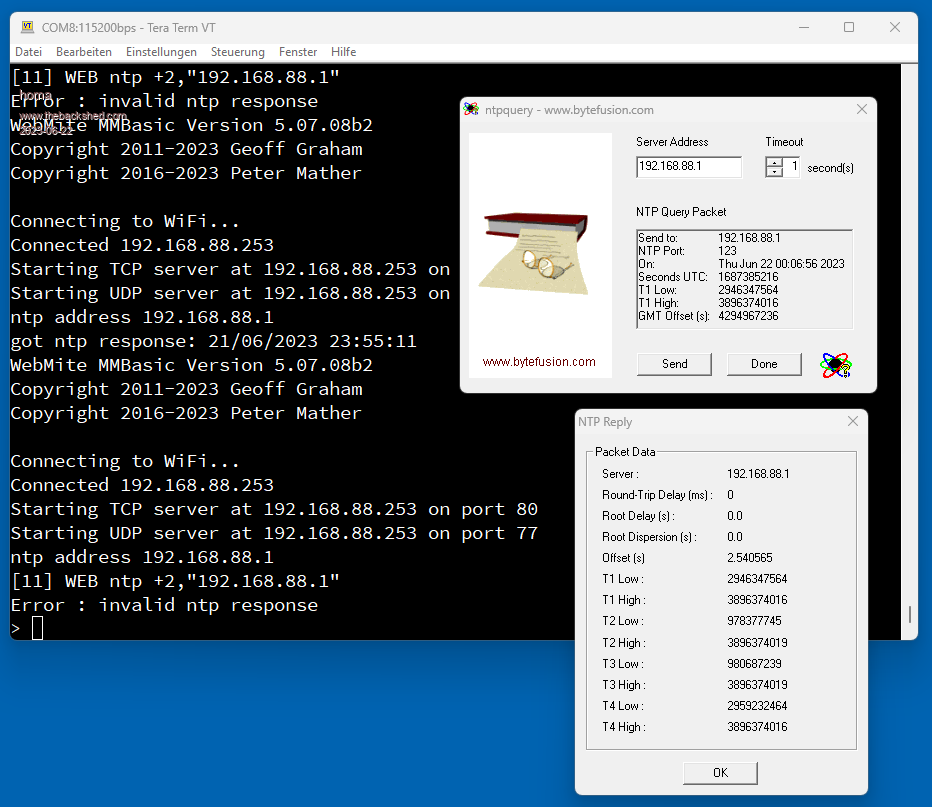The image size is (932, 807).
Task: Confirm NTP Reply with OK
Action: [720, 773]
